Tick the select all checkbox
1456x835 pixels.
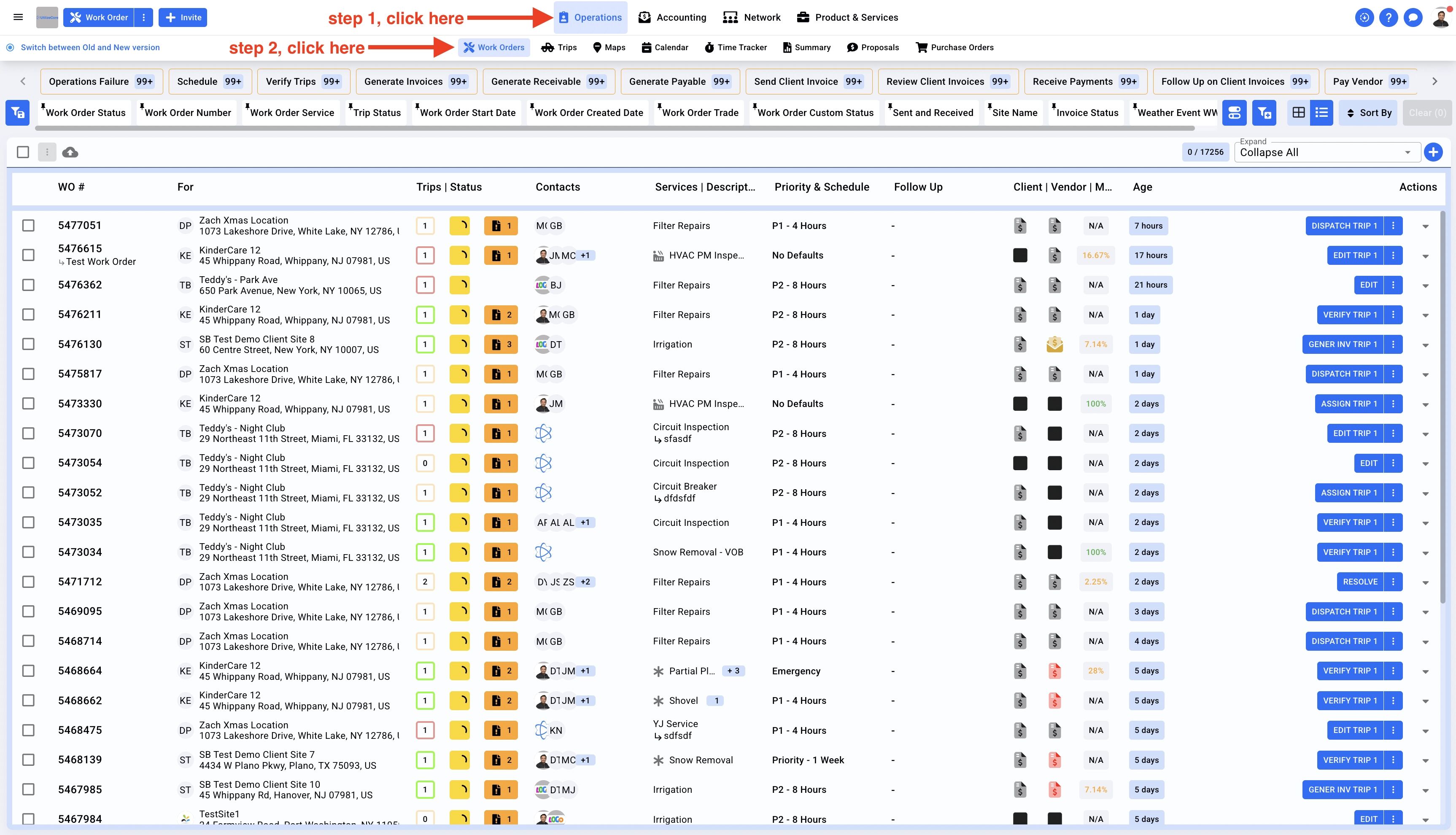(x=23, y=152)
